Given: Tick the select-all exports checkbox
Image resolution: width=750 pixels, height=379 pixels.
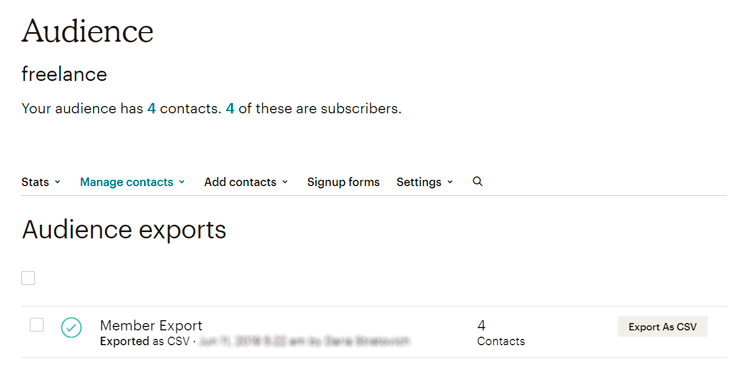Looking at the screenshot, I should tap(28, 278).
